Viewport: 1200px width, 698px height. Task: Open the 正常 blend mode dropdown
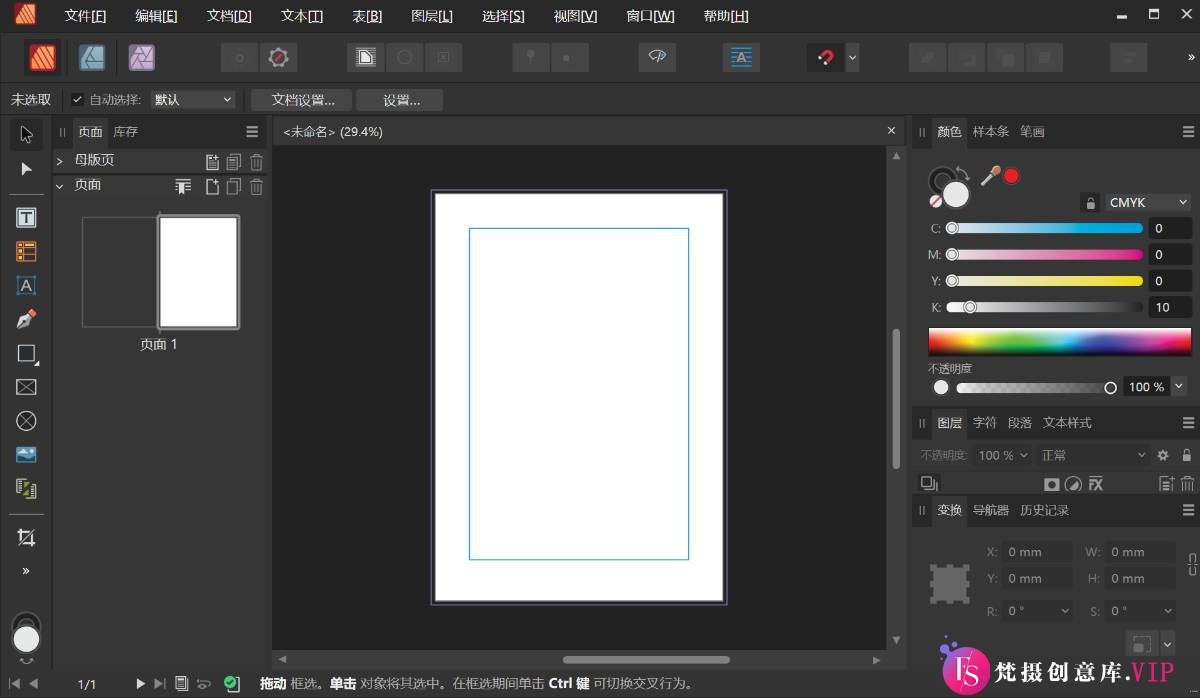click(1094, 455)
